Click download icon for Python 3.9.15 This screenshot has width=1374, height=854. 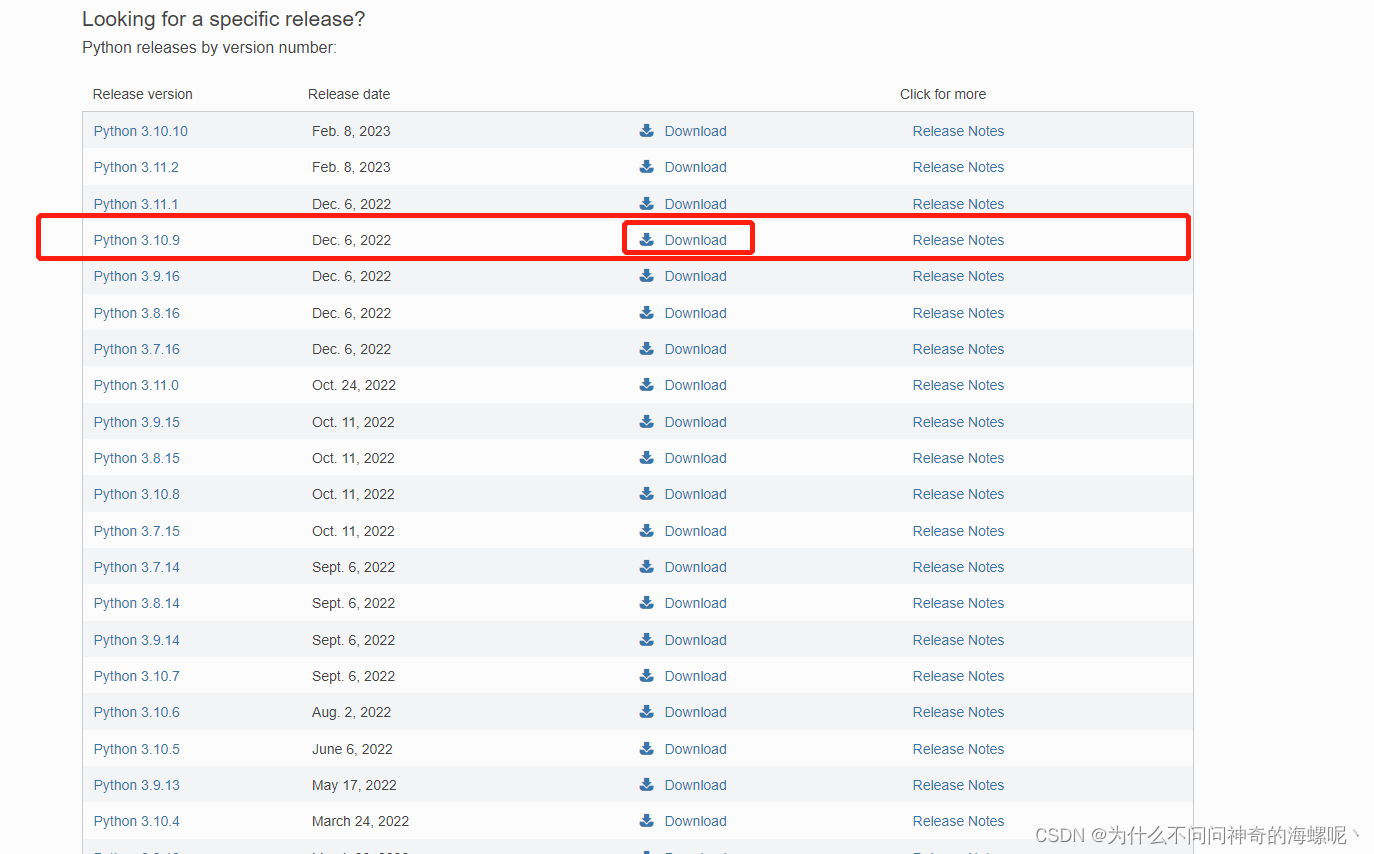[647, 421]
